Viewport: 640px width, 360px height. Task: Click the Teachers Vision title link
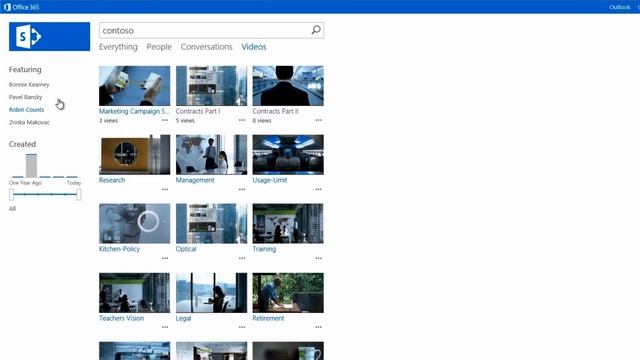pyautogui.click(x=122, y=318)
